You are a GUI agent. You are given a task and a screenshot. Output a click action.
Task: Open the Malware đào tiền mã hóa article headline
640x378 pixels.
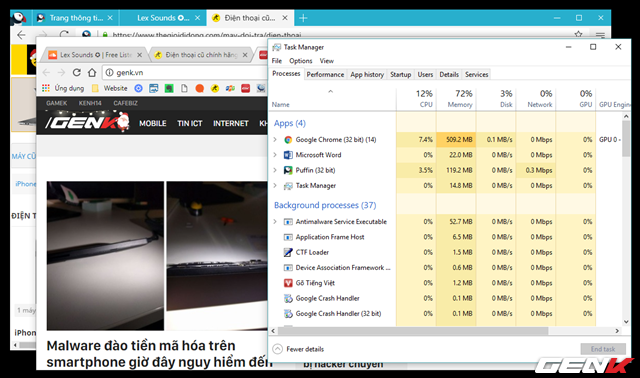tap(159, 354)
